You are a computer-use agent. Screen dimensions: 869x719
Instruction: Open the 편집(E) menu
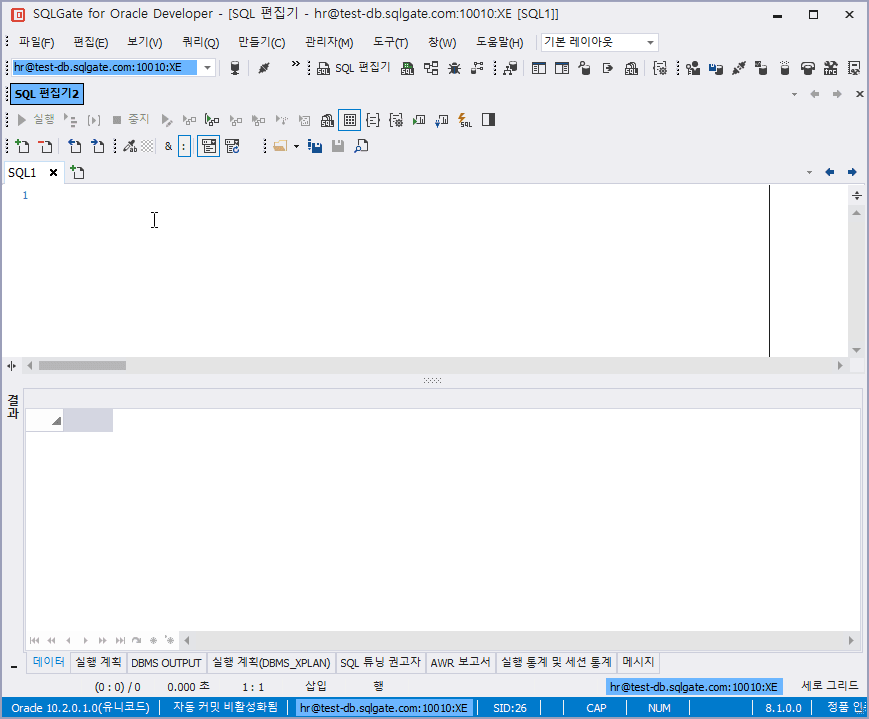pos(90,43)
